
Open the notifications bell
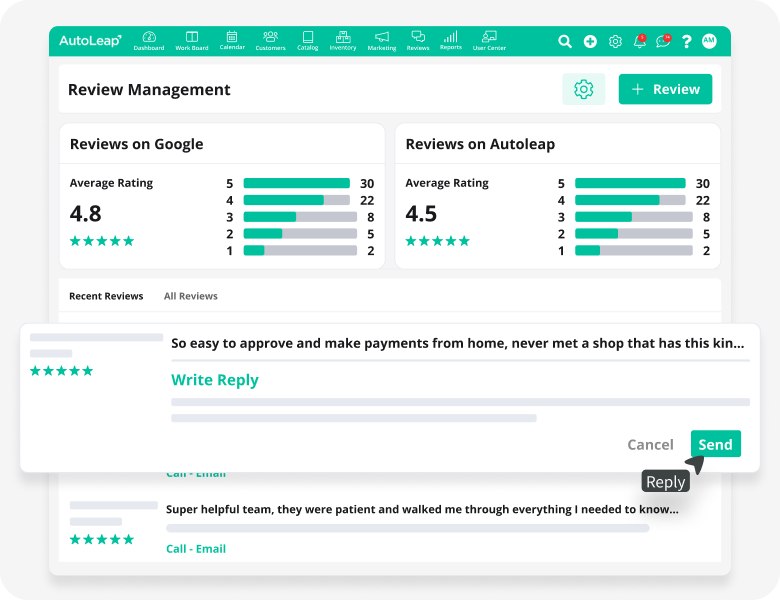coord(639,41)
